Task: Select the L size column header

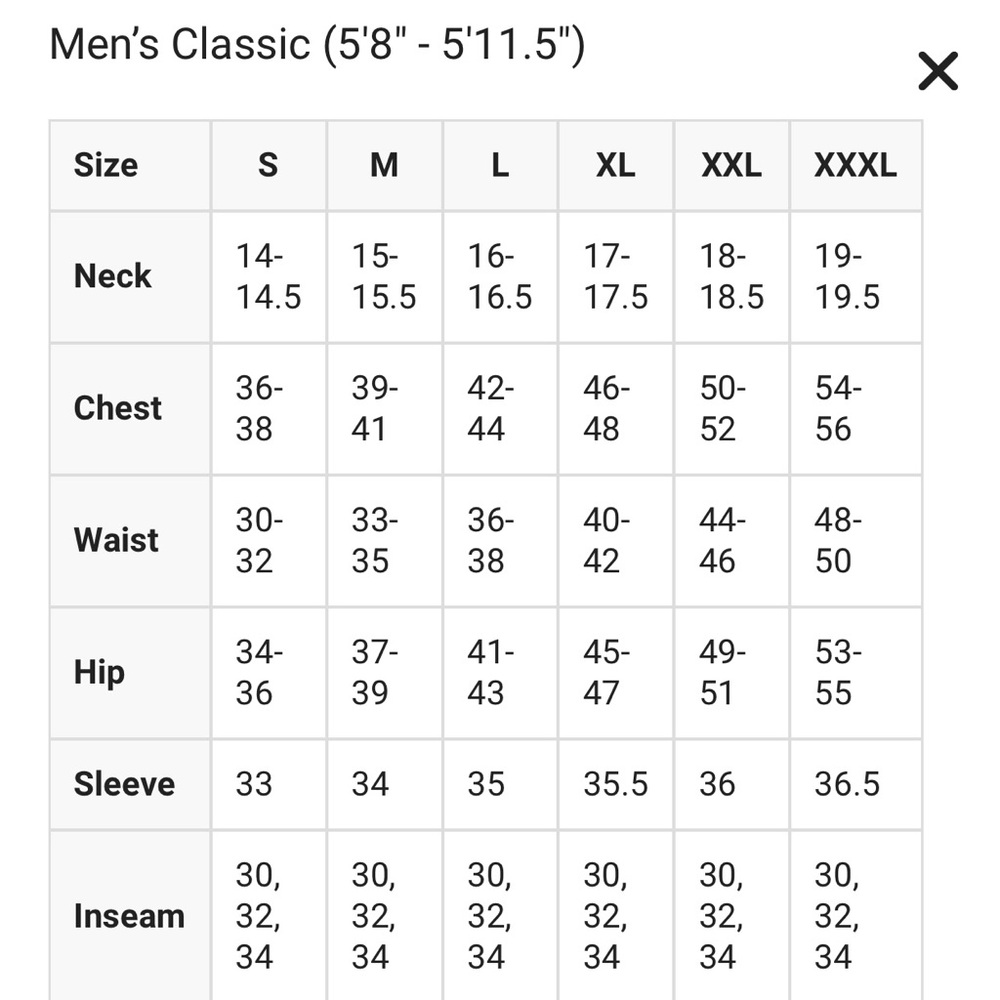Action: tap(501, 165)
